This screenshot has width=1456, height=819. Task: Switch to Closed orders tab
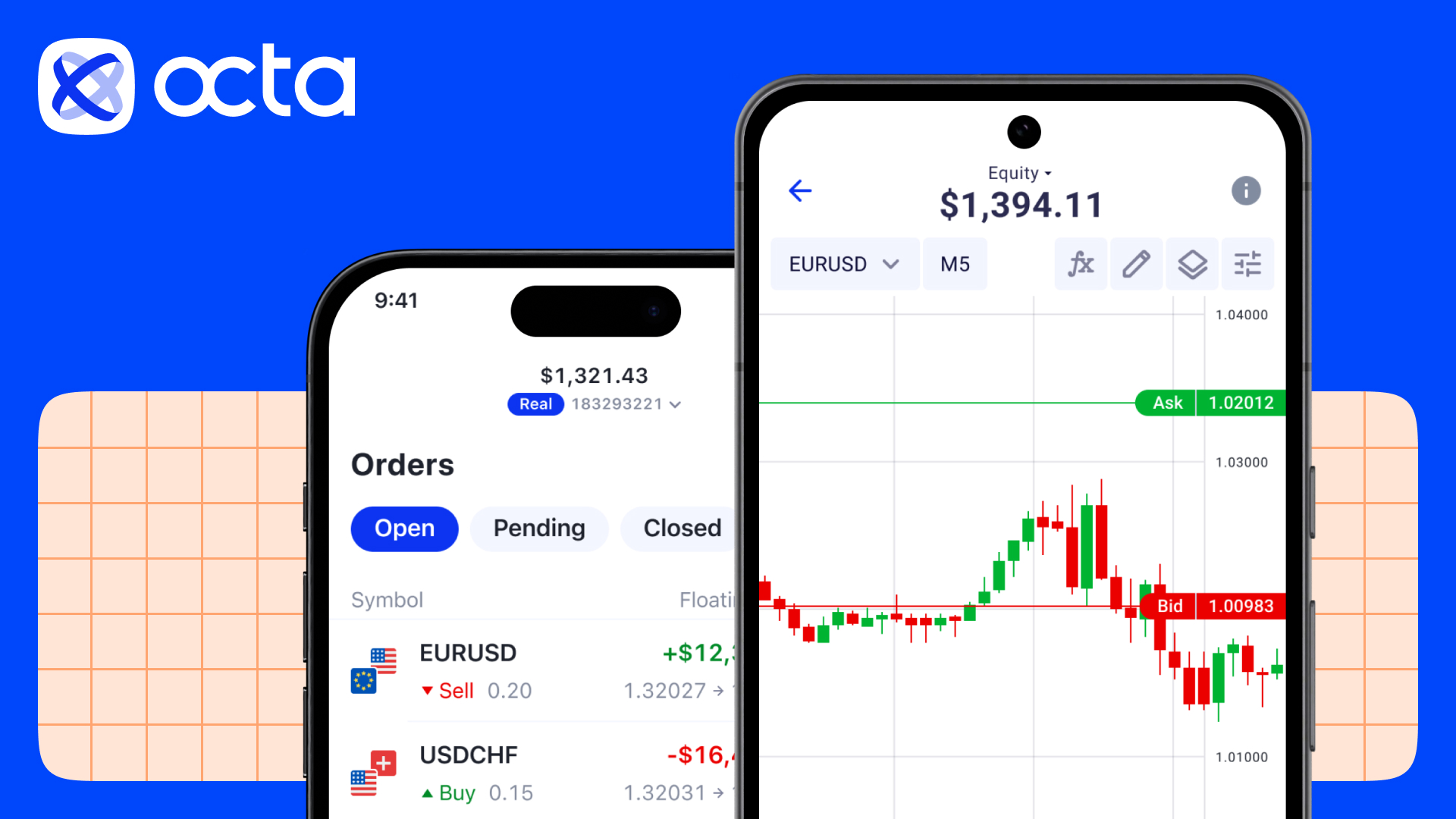click(x=681, y=528)
